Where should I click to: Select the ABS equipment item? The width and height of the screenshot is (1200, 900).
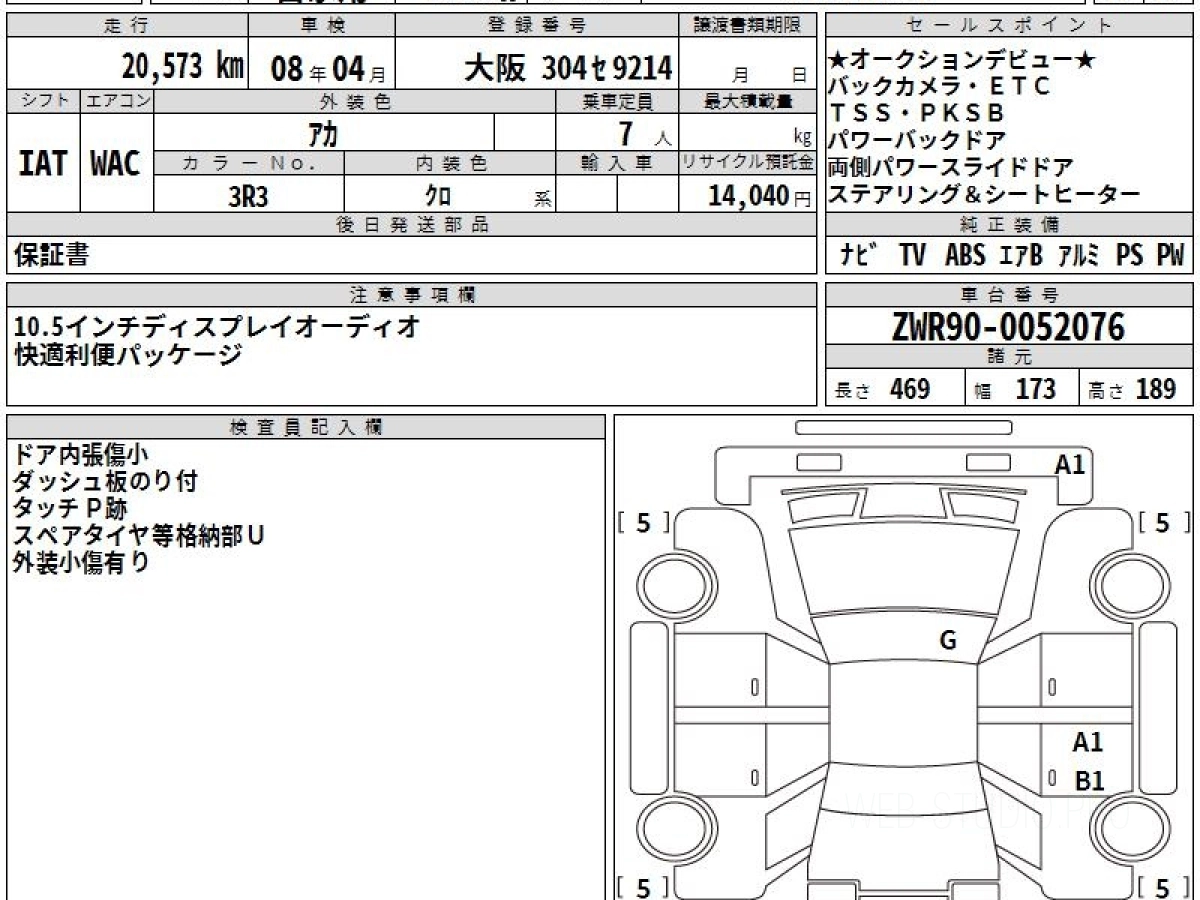click(x=965, y=256)
